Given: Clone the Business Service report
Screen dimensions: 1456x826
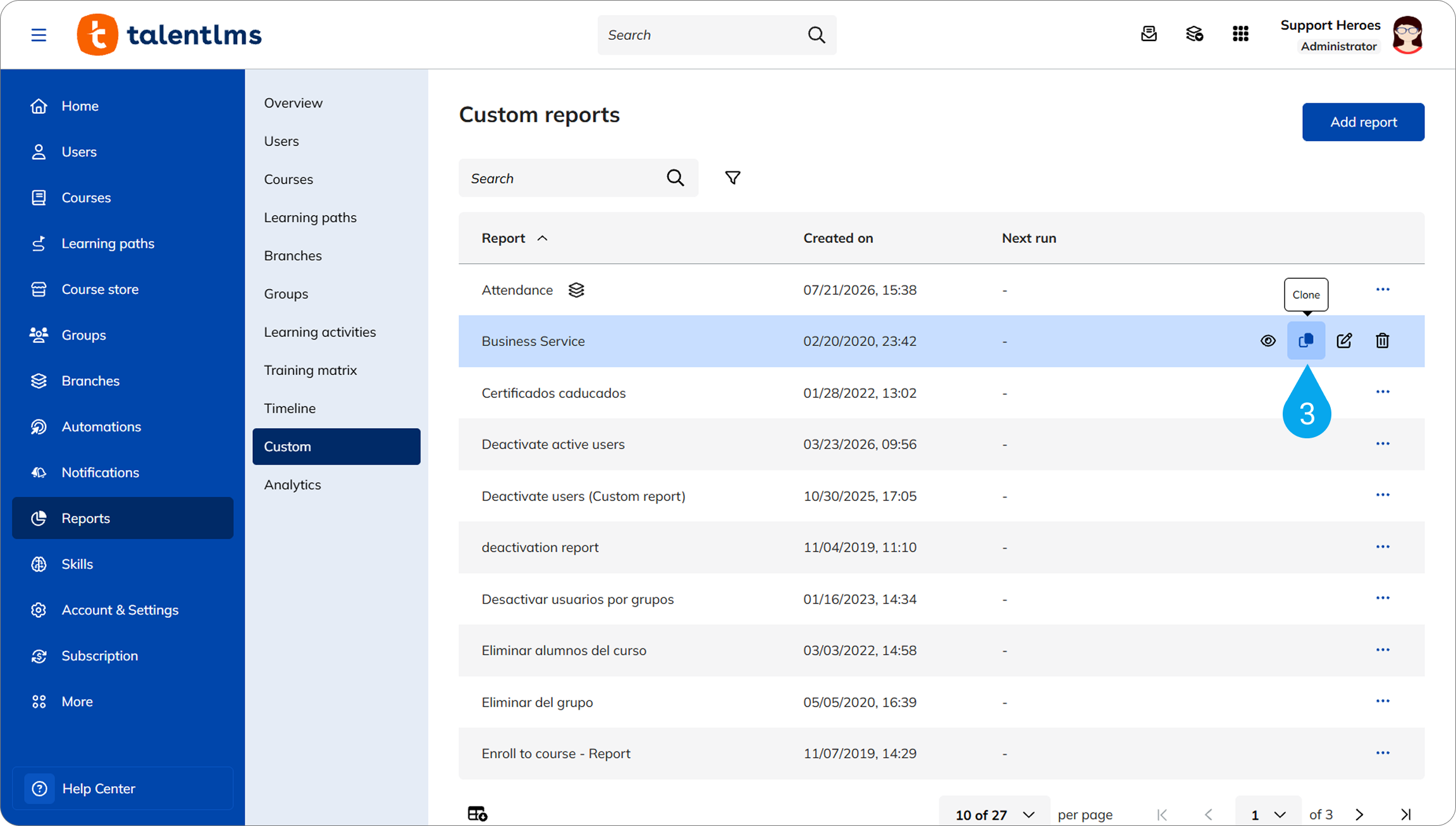Looking at the screenshot, I should [1306, 341].
